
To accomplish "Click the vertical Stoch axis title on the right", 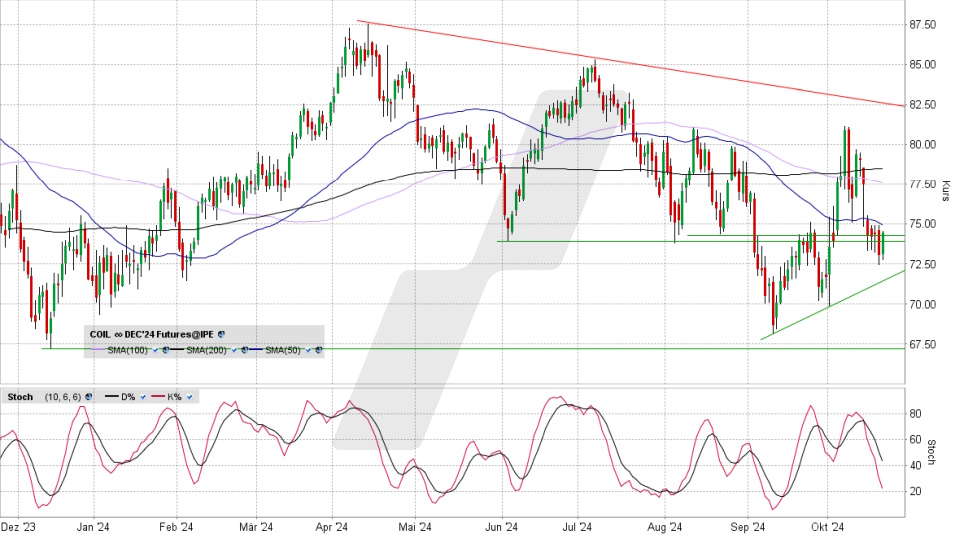I will 931,452.
